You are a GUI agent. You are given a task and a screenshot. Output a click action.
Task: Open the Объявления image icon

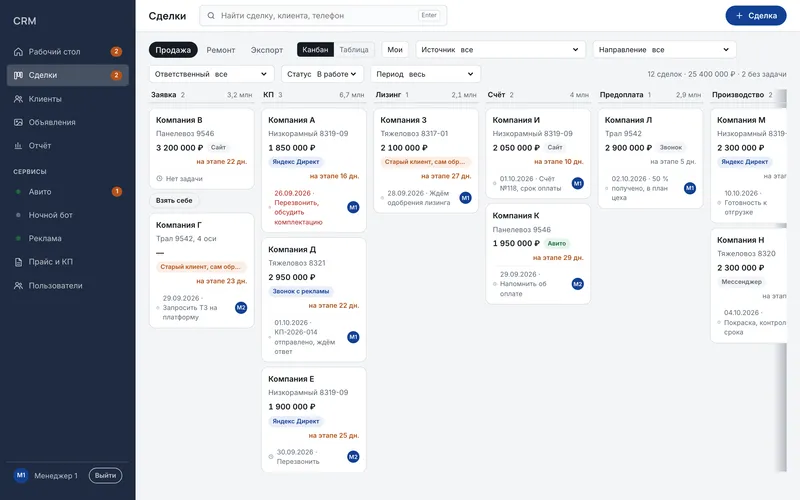click(18, 122)
